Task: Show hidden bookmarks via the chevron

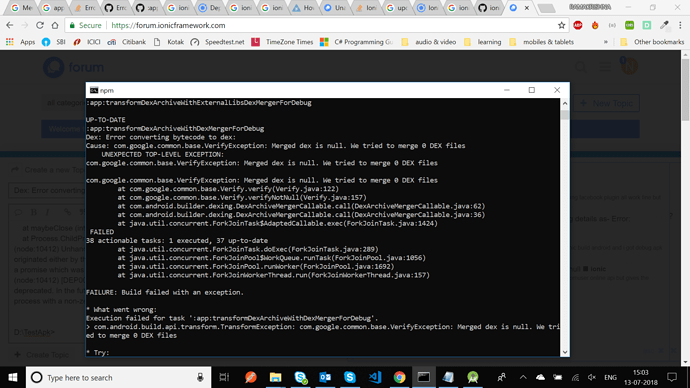Action: click(x=606, y=42)
